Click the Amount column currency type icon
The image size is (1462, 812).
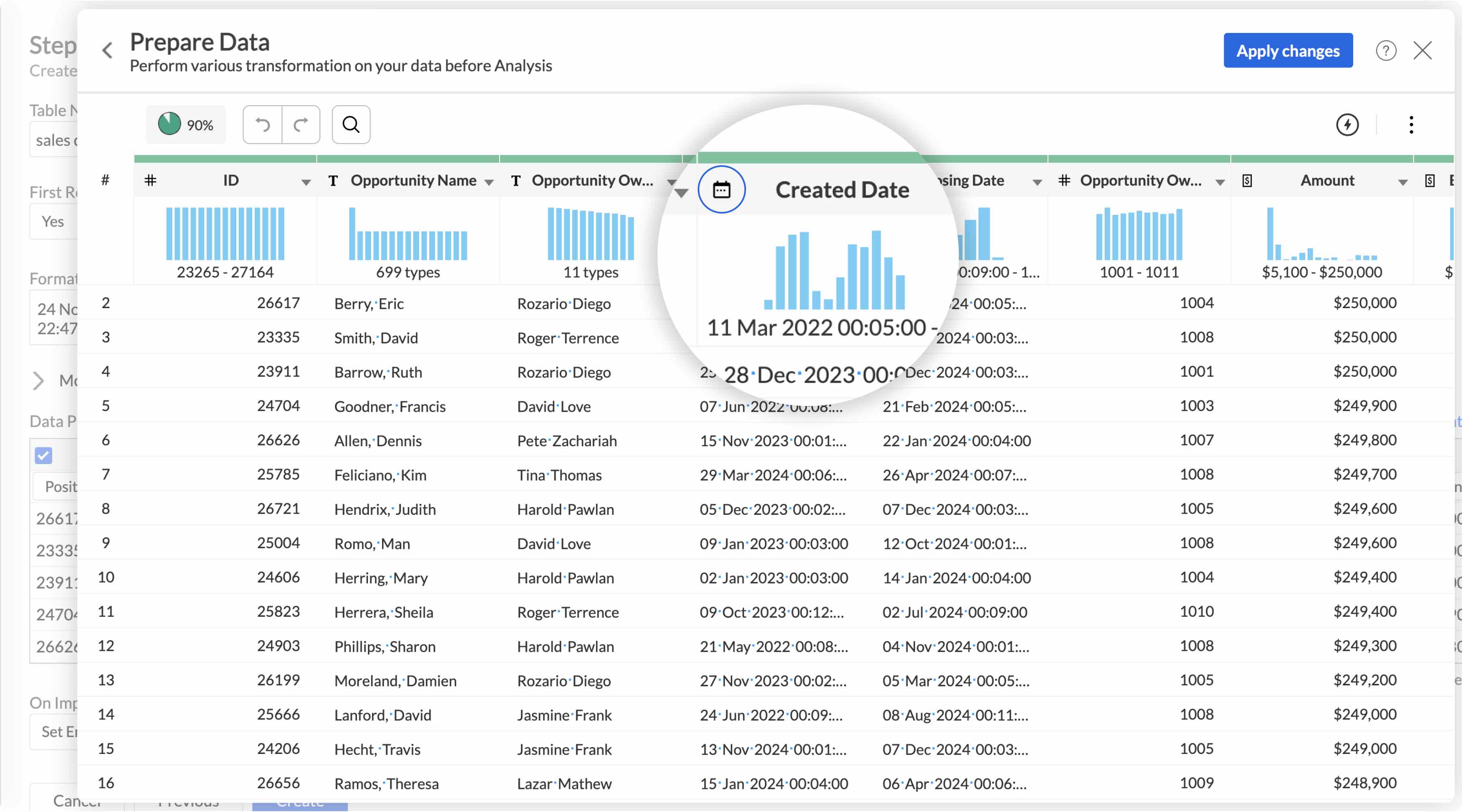1247,180
